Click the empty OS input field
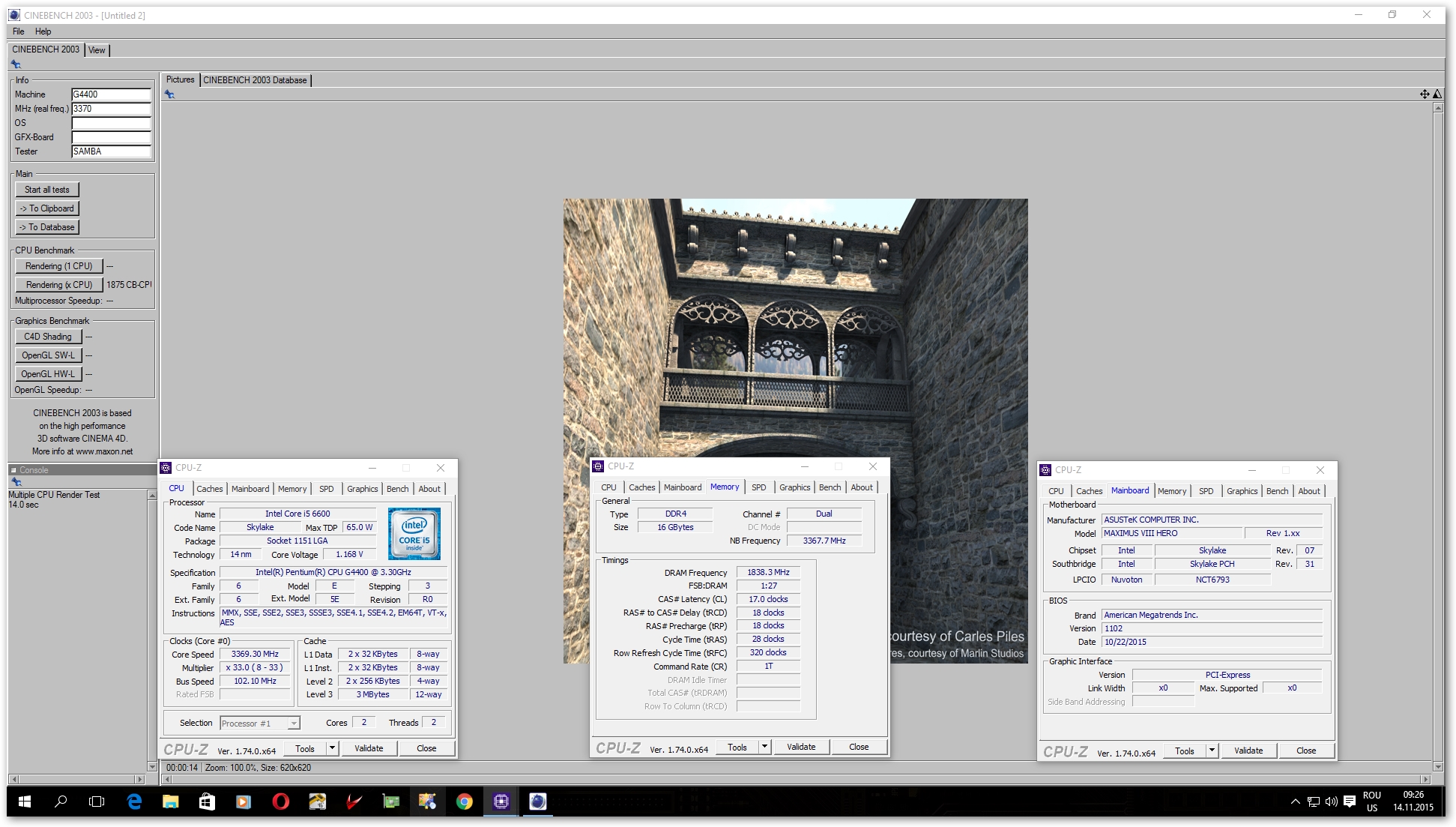The image size is (1456, 827). [111, 123]
